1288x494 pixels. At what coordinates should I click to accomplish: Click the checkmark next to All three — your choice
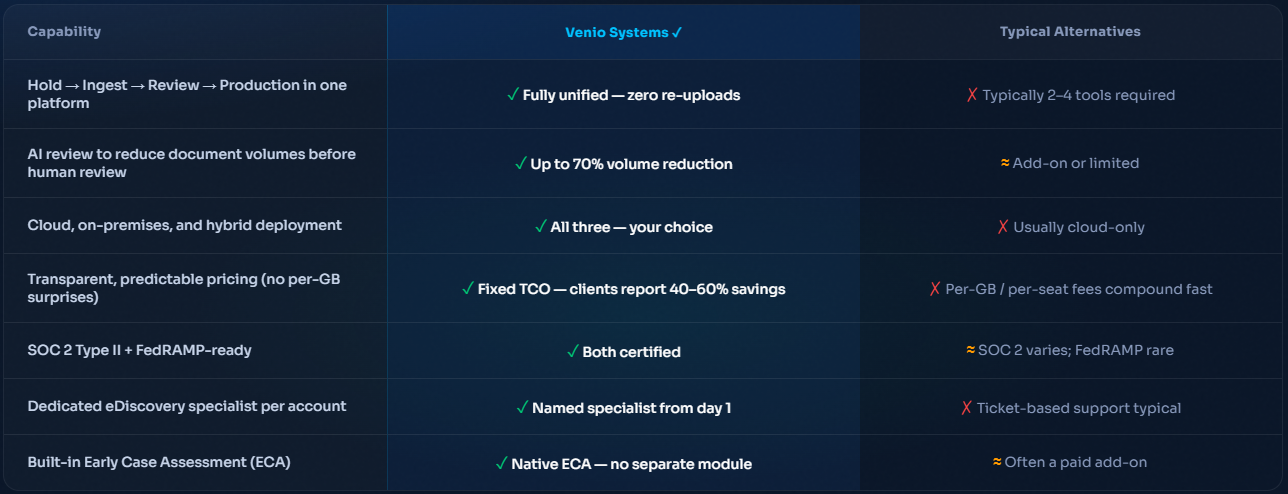(541, 227)
